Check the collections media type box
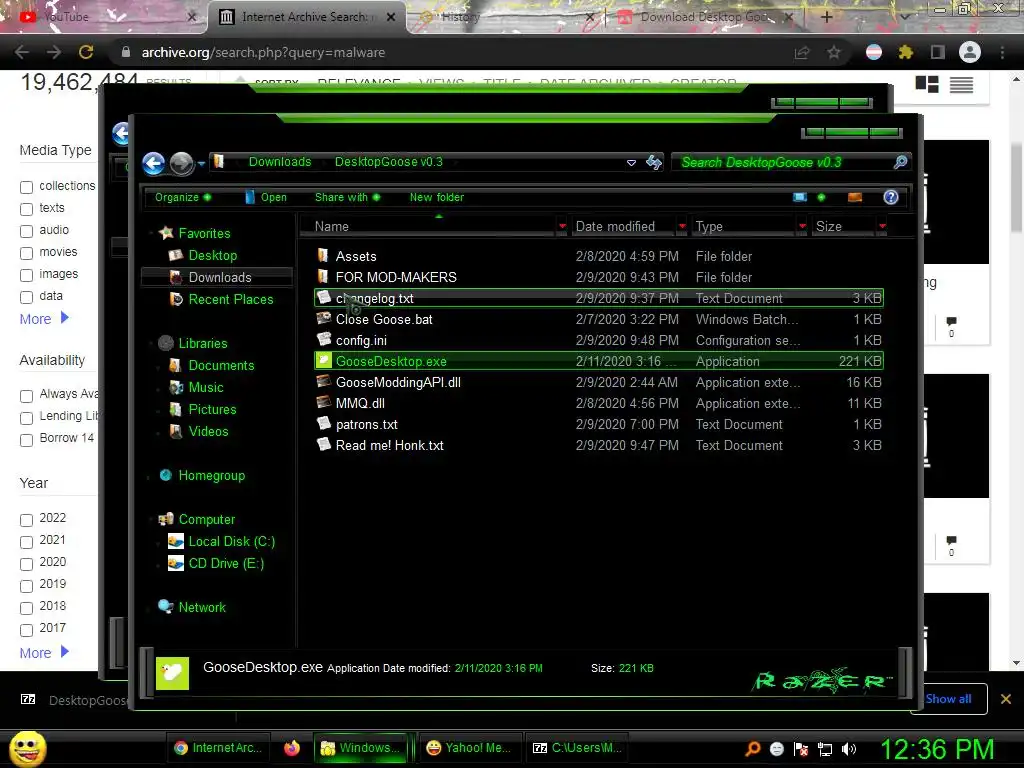 point(26,187)
